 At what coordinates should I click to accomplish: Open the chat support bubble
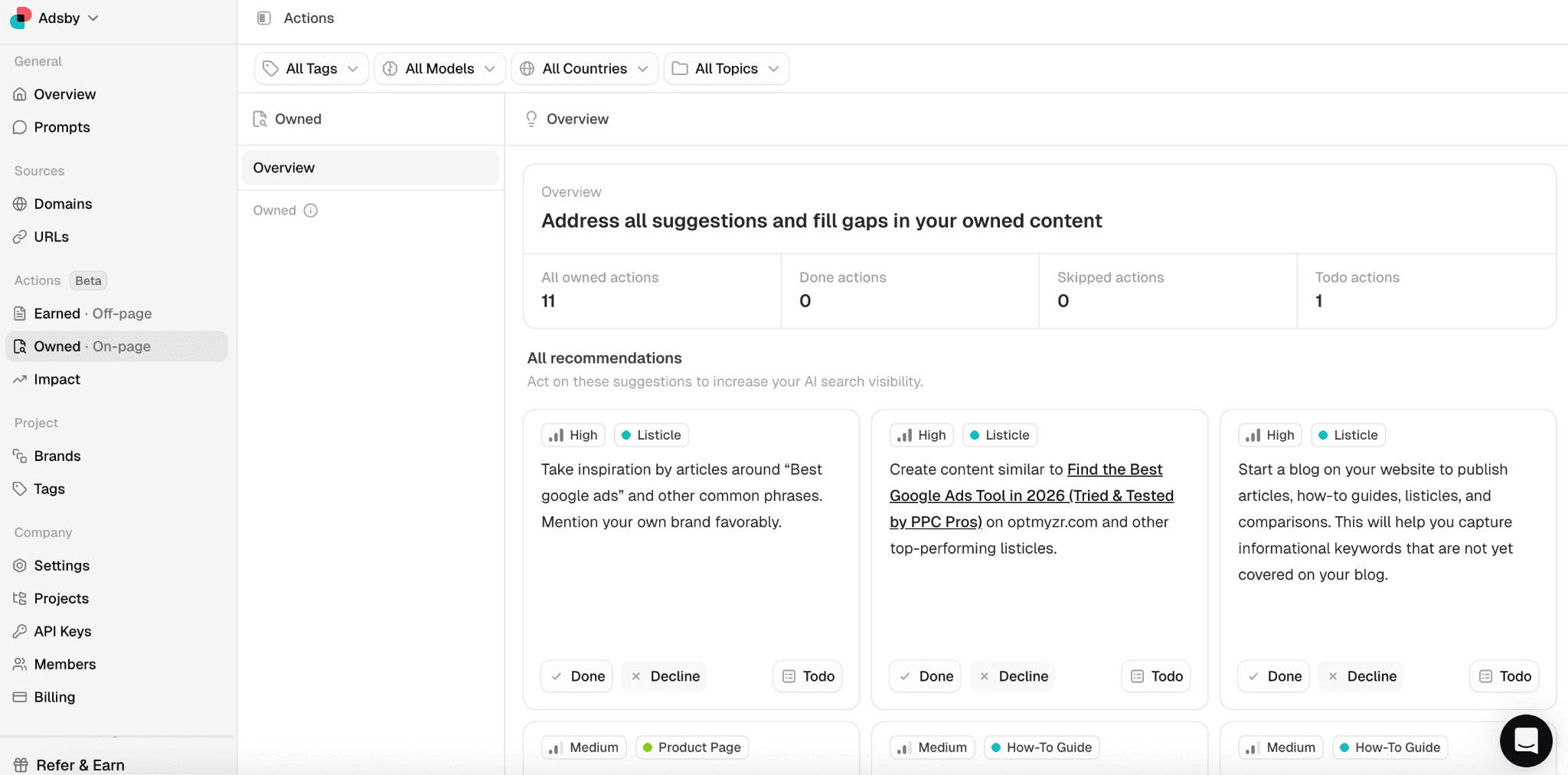pyautogui.click(x=1525, y=740)
